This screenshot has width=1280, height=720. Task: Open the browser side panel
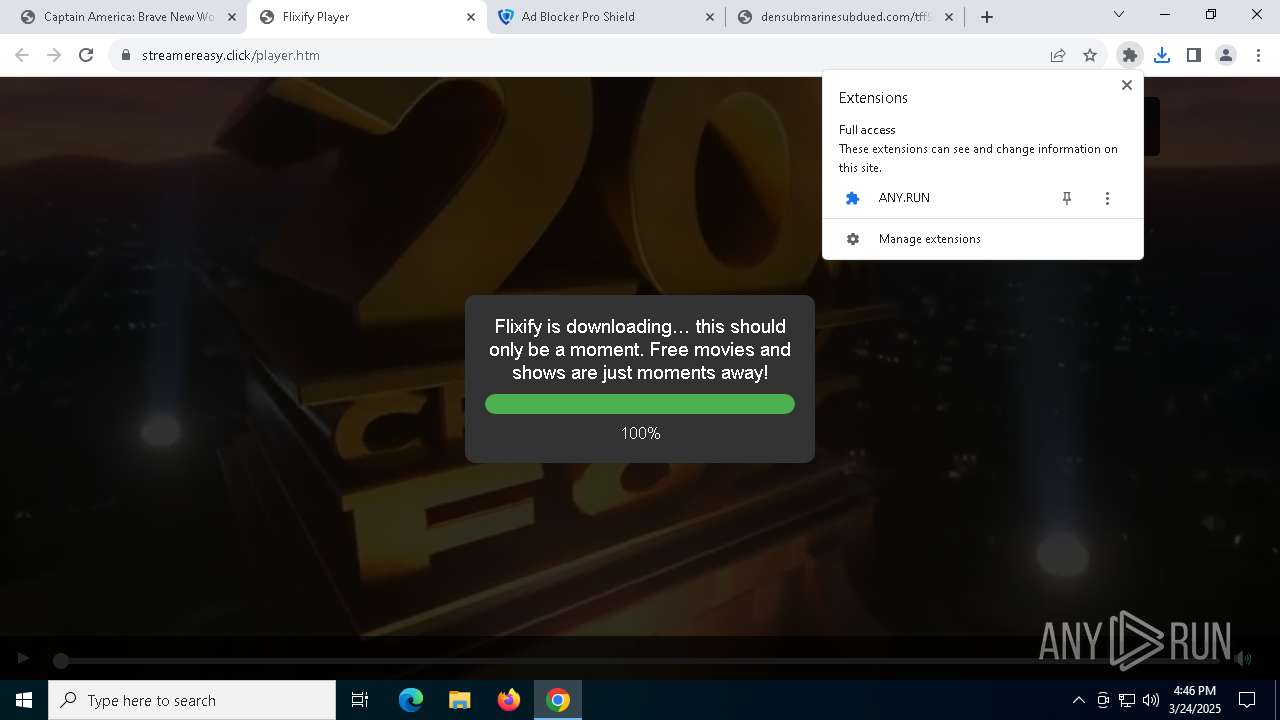point(1194,55)
